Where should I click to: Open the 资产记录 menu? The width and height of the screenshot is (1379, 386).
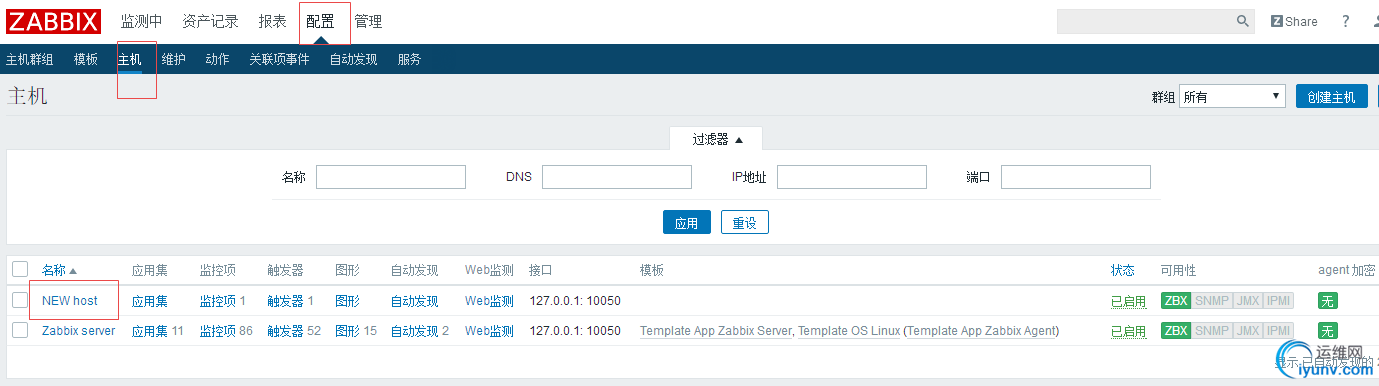click(210, 21)
